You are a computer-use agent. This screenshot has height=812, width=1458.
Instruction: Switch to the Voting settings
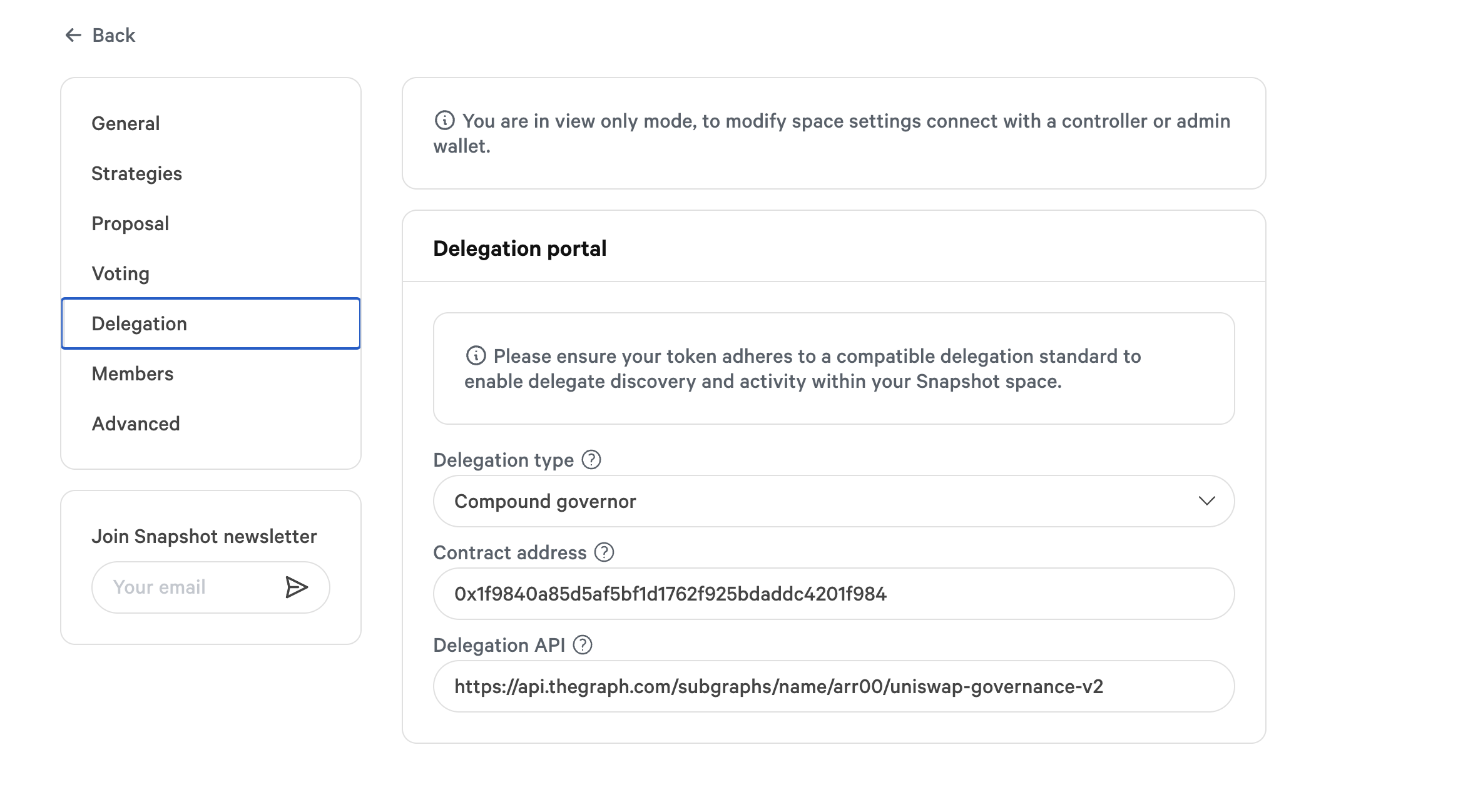coord(120,273)
